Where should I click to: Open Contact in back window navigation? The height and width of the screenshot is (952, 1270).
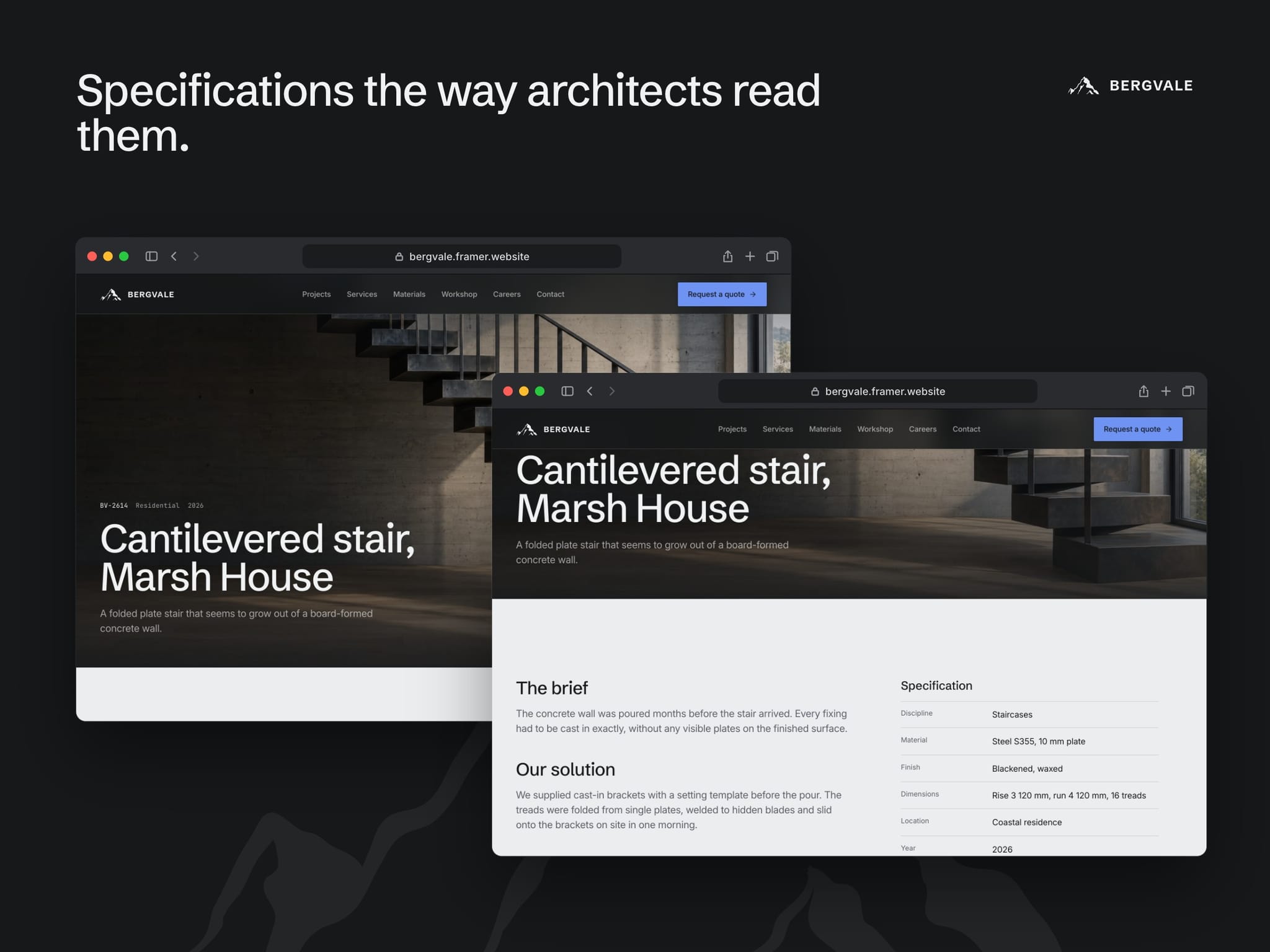551,294
